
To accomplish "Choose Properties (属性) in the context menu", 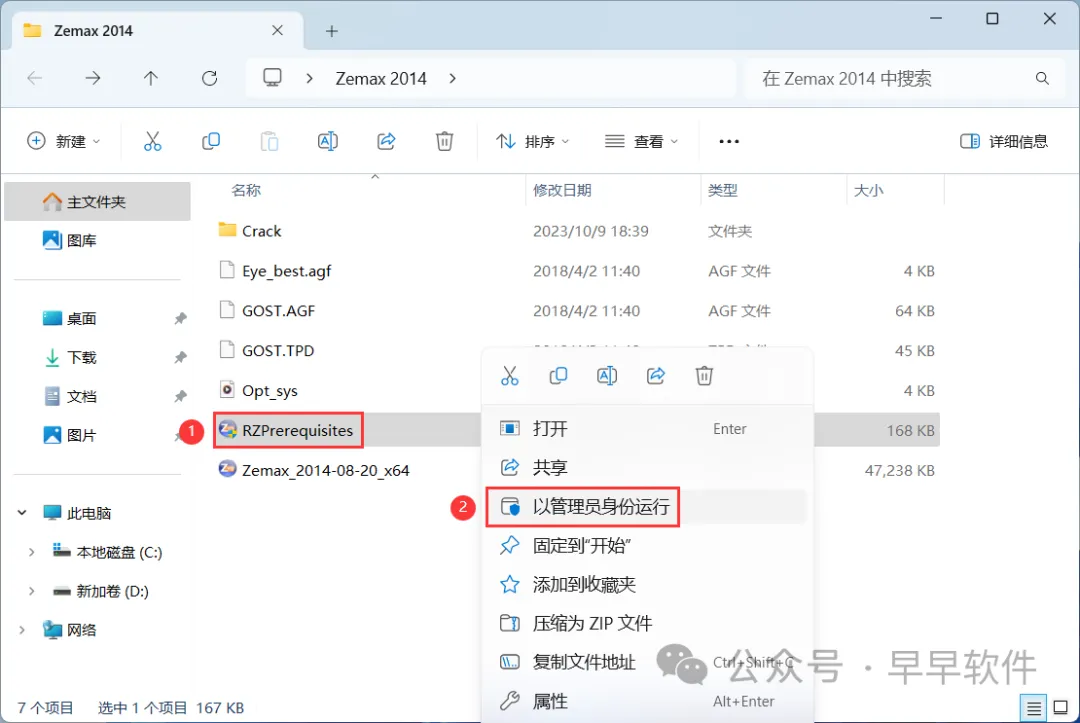I will tap(646, 702).
